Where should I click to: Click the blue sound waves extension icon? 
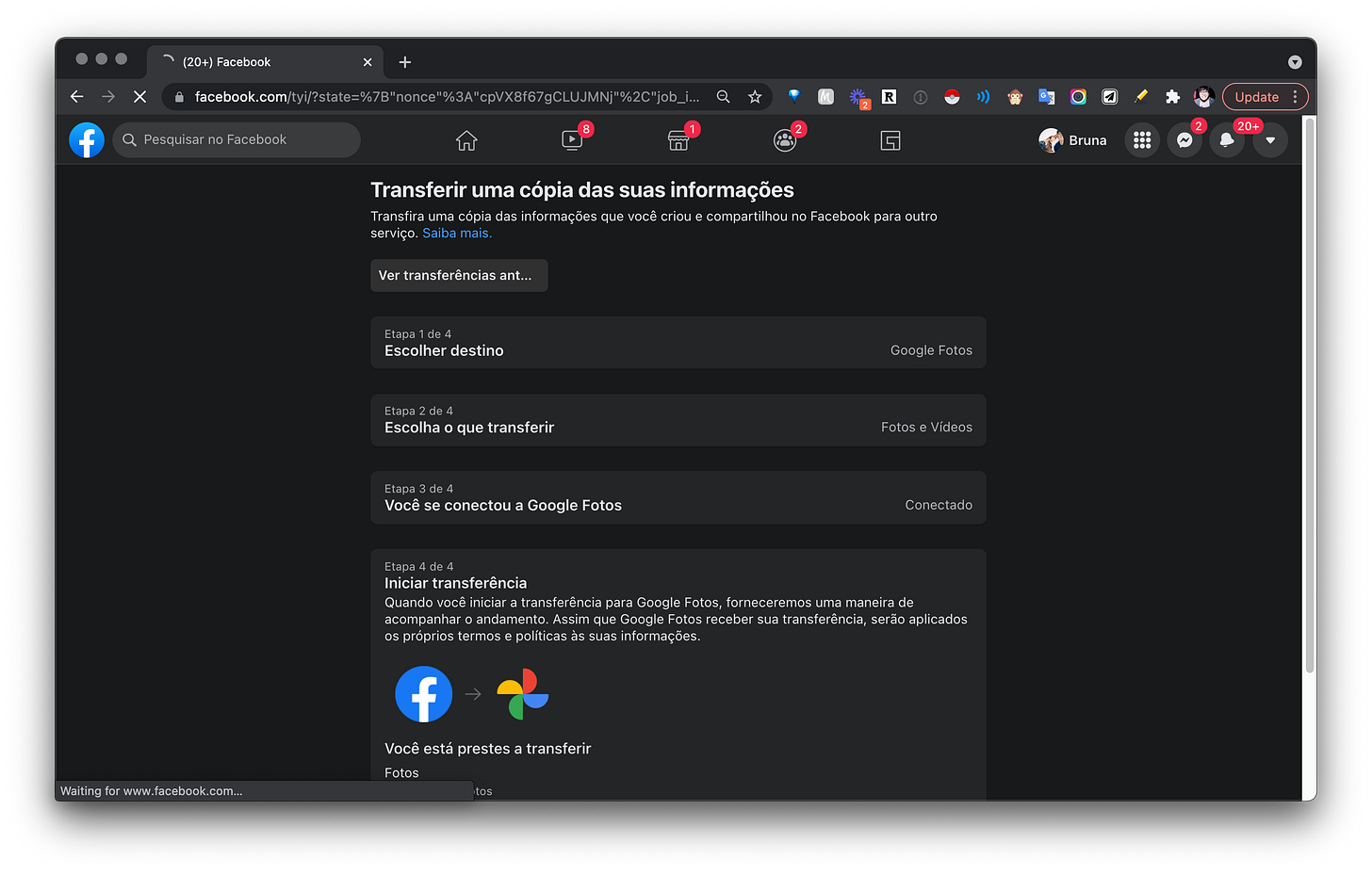[983, 96]
